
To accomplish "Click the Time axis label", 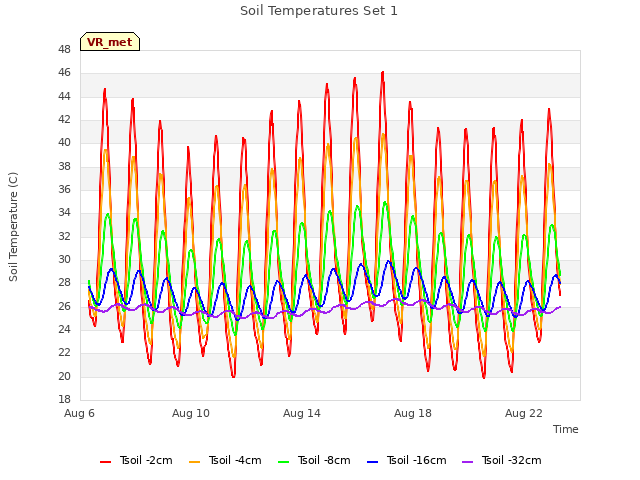I will point(566,429).
